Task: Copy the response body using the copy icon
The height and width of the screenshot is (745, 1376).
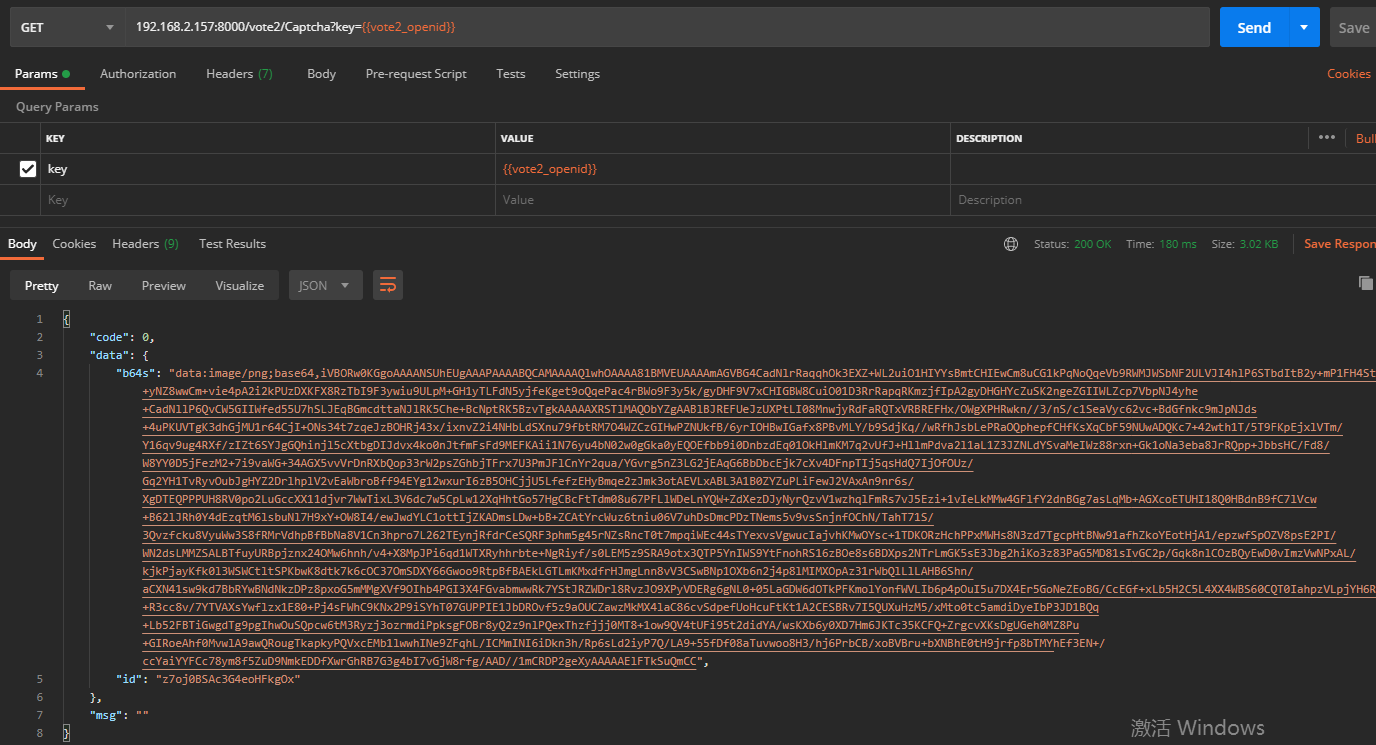Action: click(1366, 283)
